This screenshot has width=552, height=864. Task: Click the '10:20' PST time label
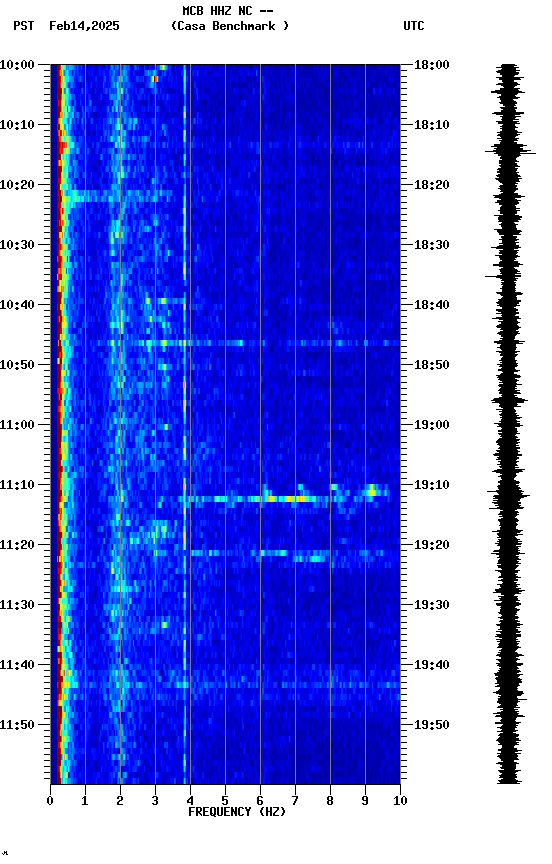tap(17, 185)
